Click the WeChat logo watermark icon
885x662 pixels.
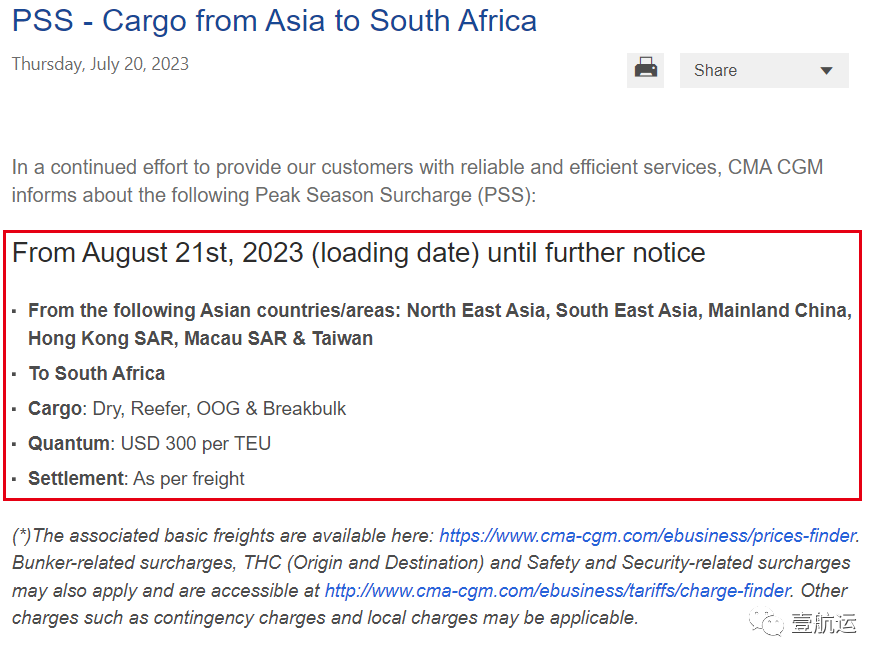click(766, 622)
